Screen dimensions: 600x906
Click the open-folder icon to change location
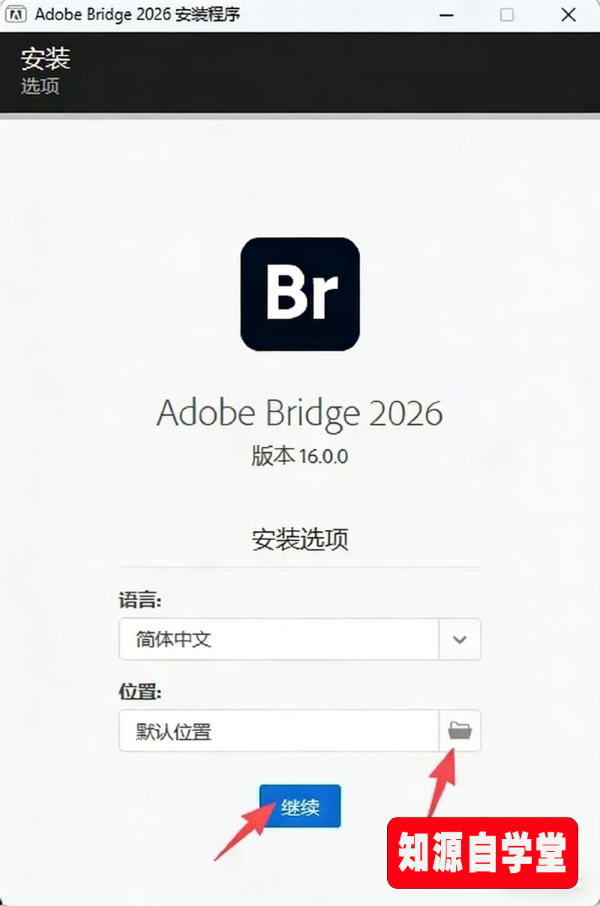coord(459,731)
